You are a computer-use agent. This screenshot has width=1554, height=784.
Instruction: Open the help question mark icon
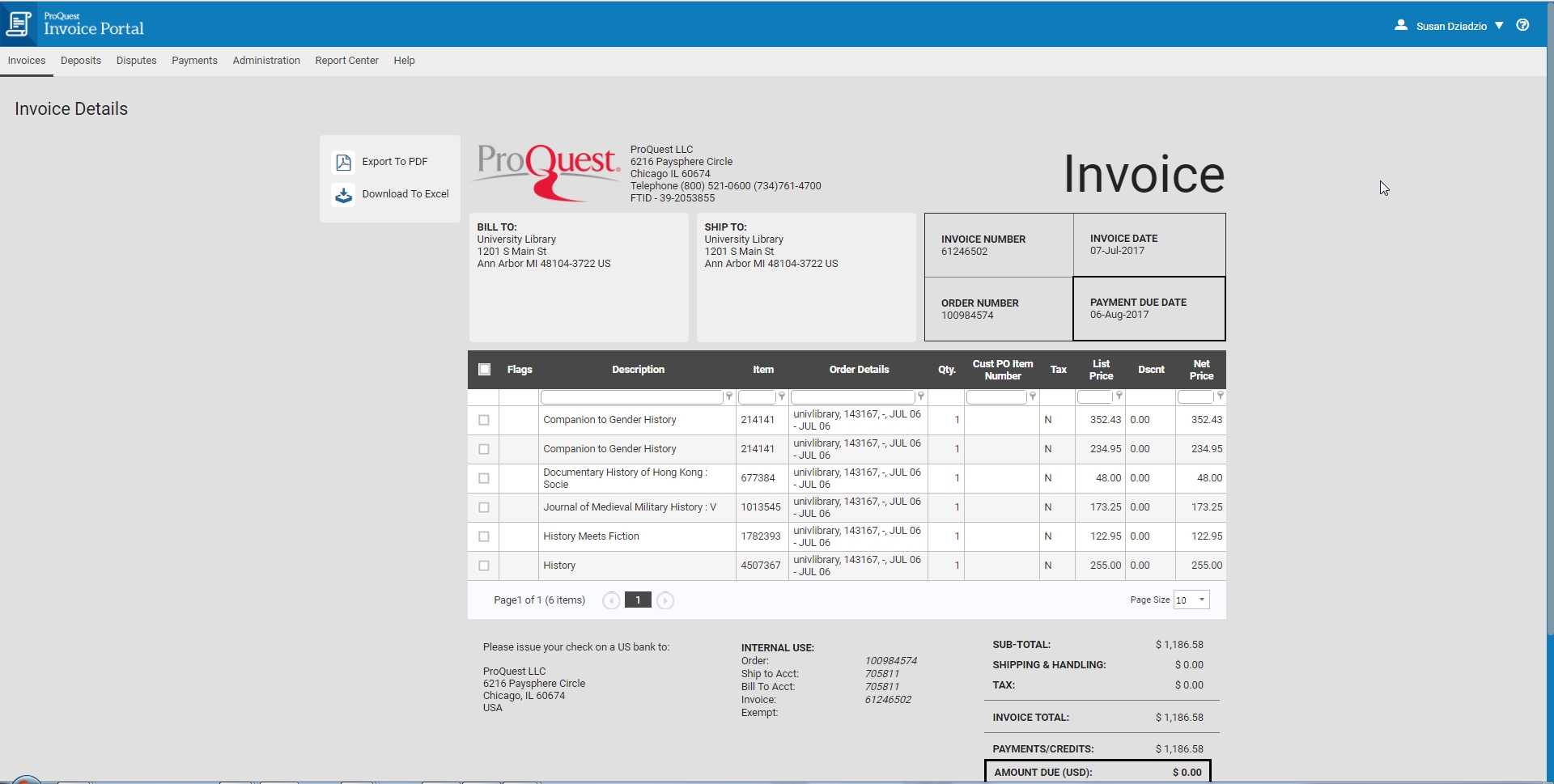pyautogui.click(x=1523, y=25)
